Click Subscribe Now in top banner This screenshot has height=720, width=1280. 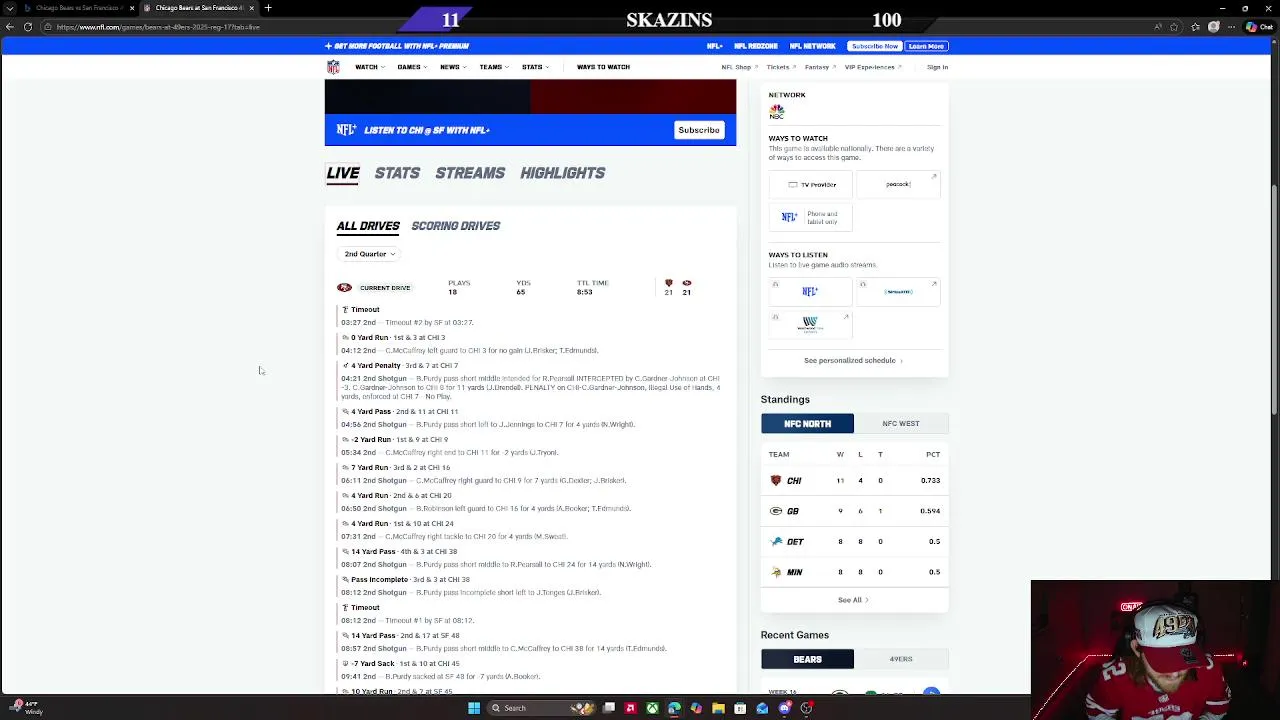point(875,46)
